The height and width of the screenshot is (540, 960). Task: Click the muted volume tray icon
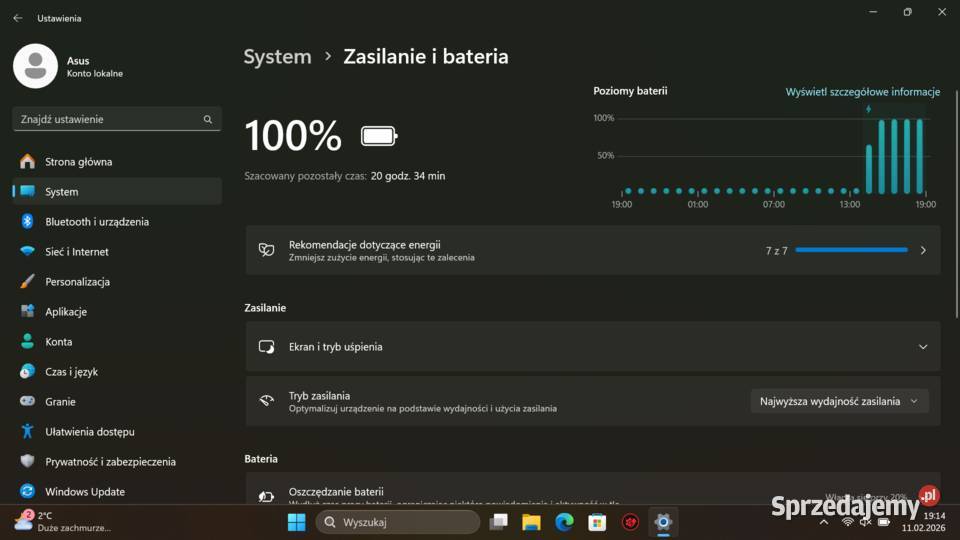coord(865,522)
